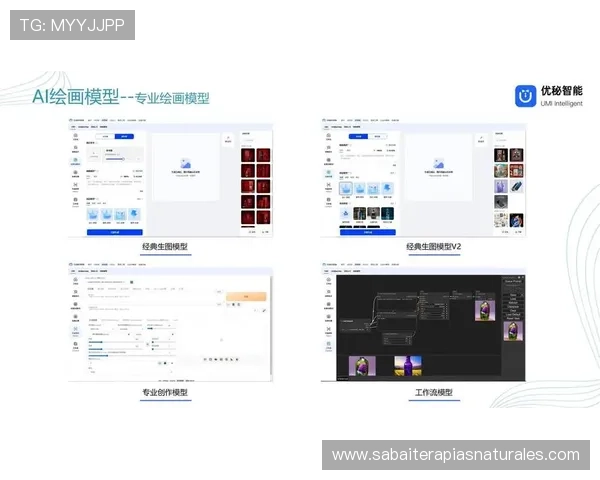Click preview image inside 工作流模型 node graph
The height and width of the screenshot is (480, 600).
click(x=485, y=310)
